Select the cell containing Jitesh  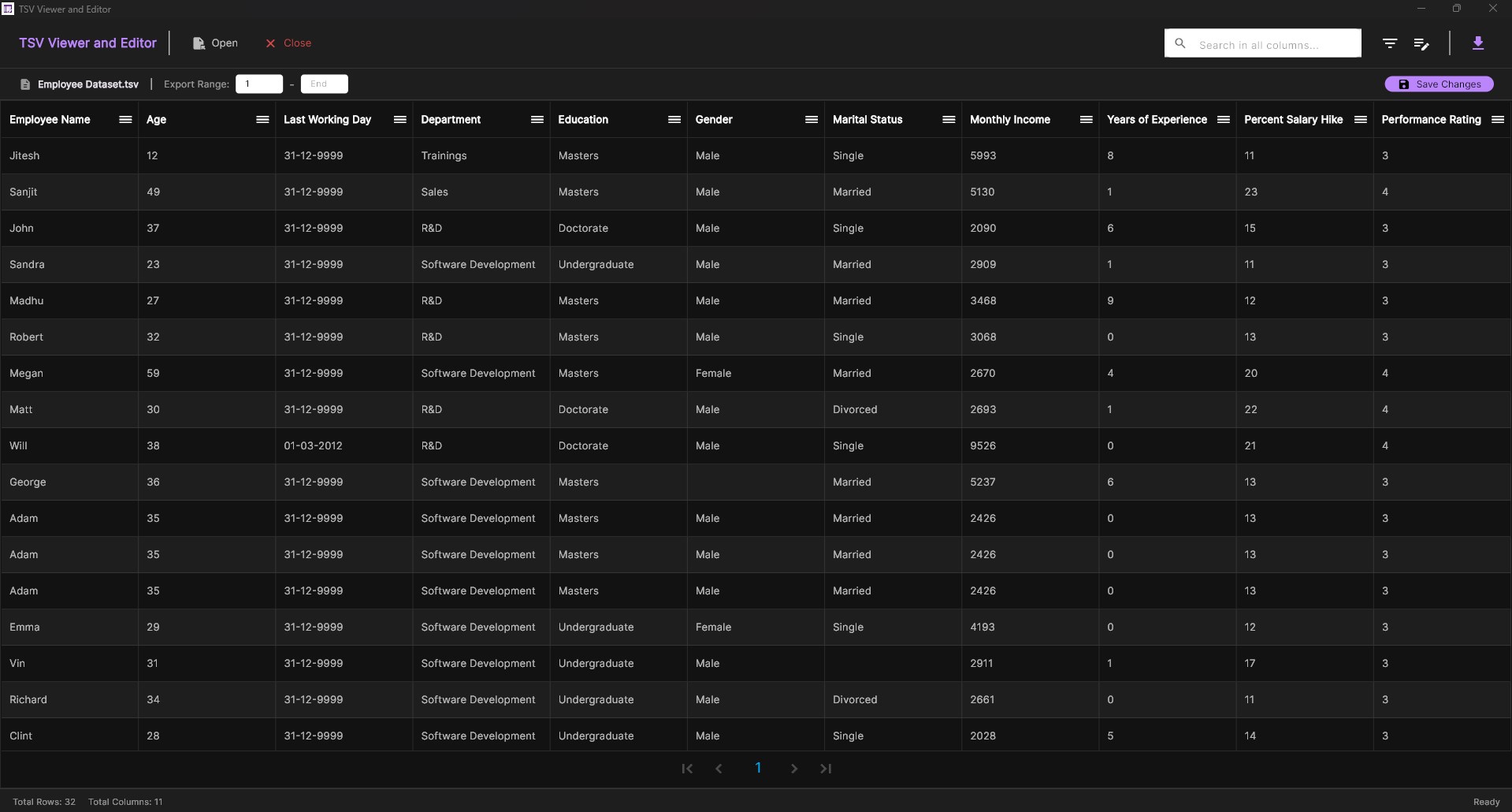click(69, 156)
